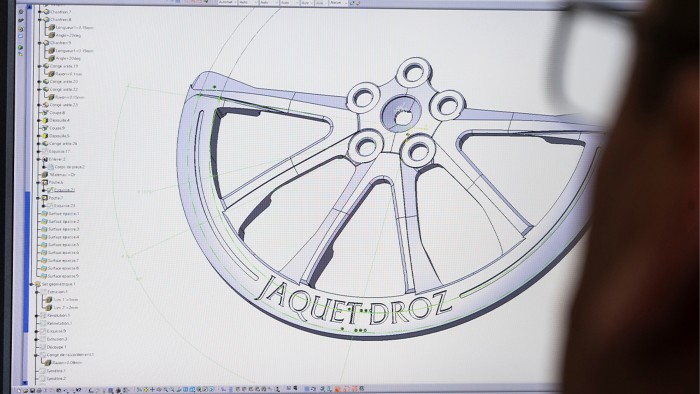Click the tree scrollbar down arrow
Image resolution: width=700 pixels, height=394 pixels.
coord(25,383)
